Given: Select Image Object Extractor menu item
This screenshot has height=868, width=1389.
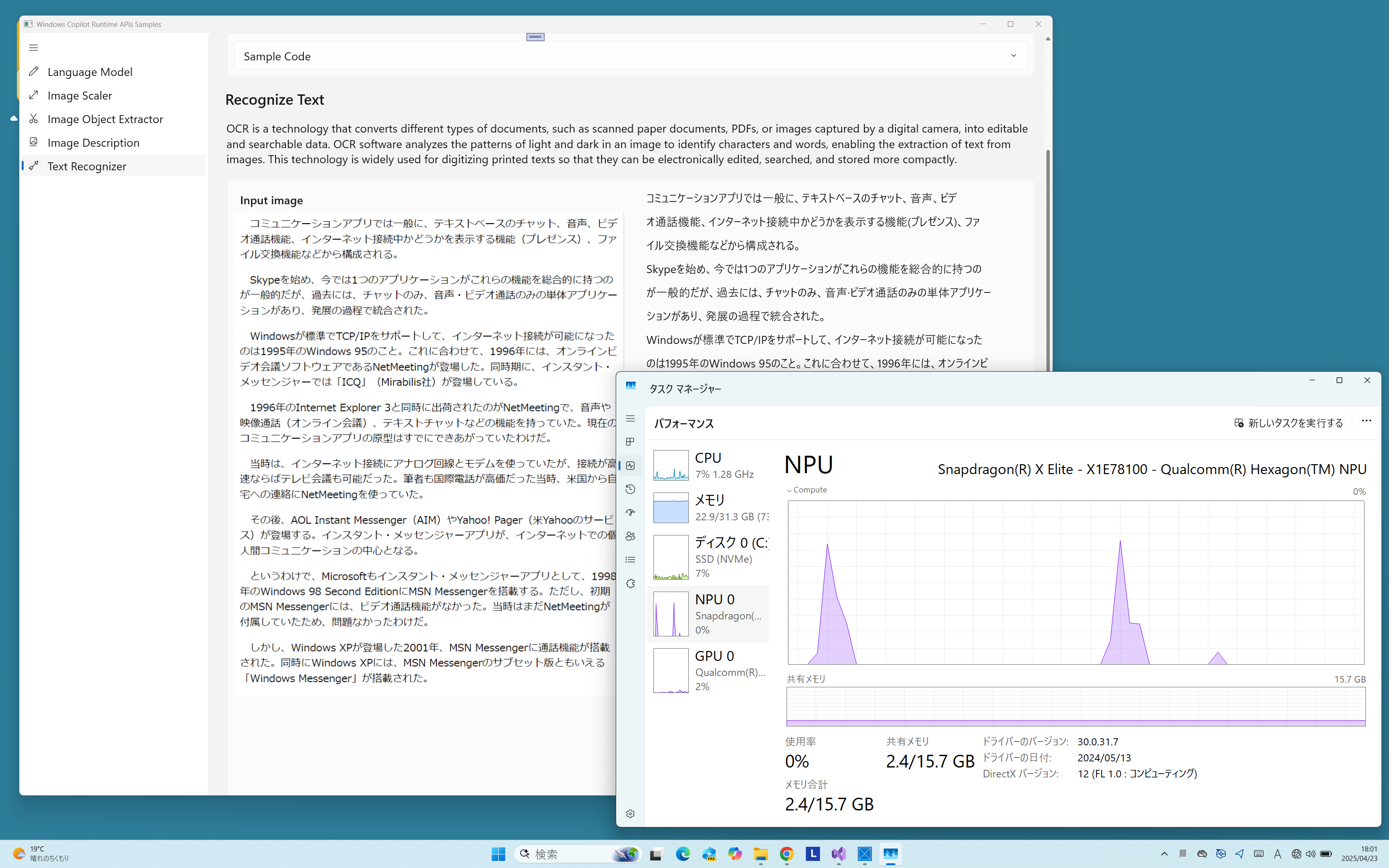Looking at the screenshot, I should [x=105, y=119].
